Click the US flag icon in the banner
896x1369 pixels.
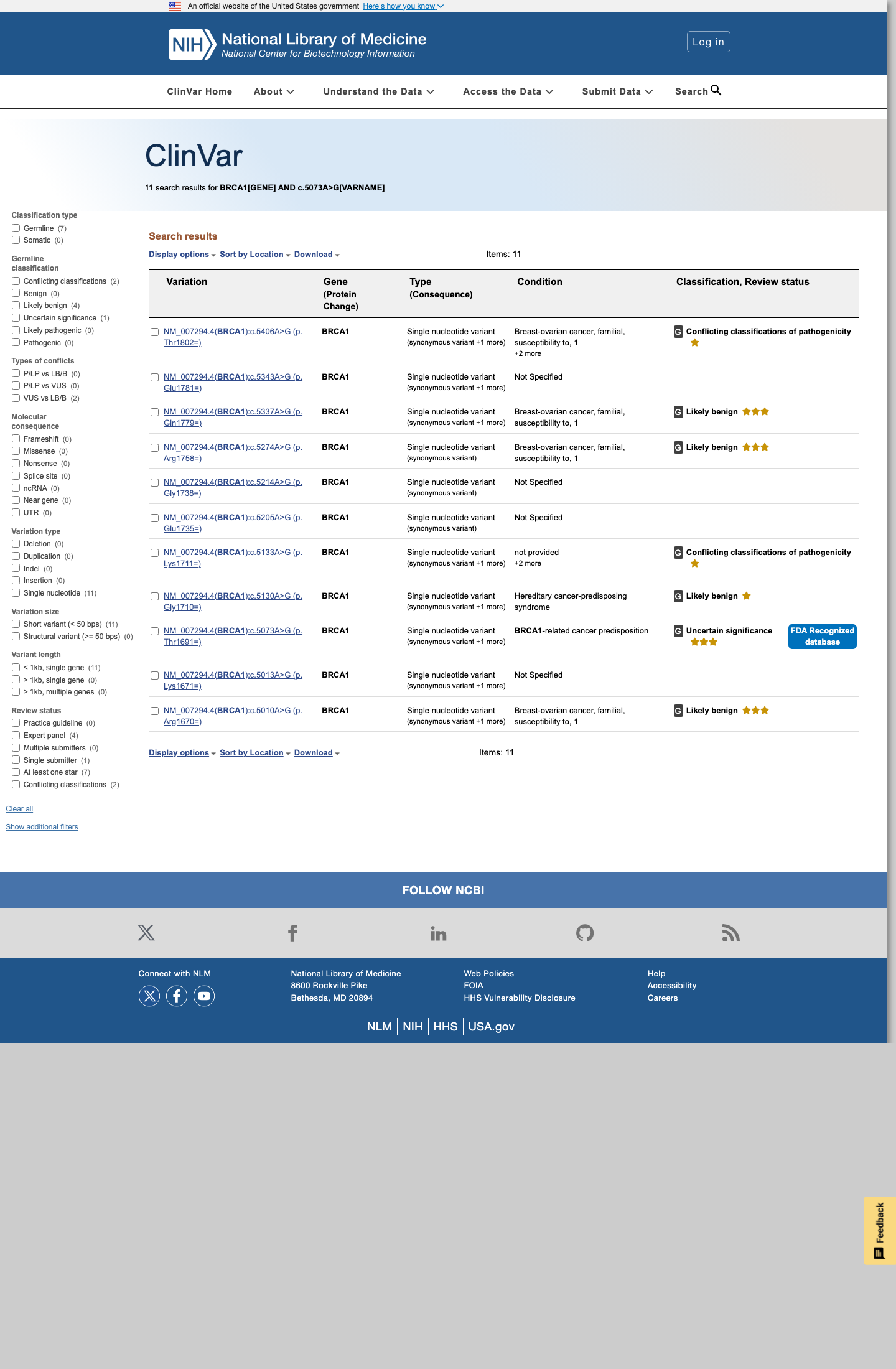[x=175, y=6]
